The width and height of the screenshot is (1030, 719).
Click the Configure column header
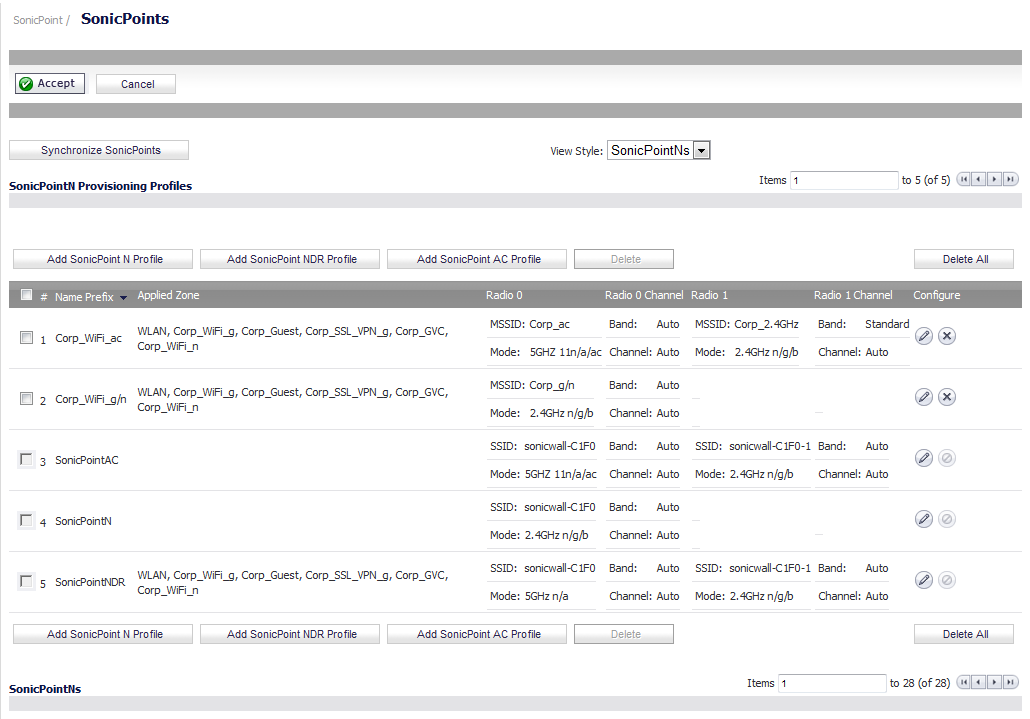936,295
